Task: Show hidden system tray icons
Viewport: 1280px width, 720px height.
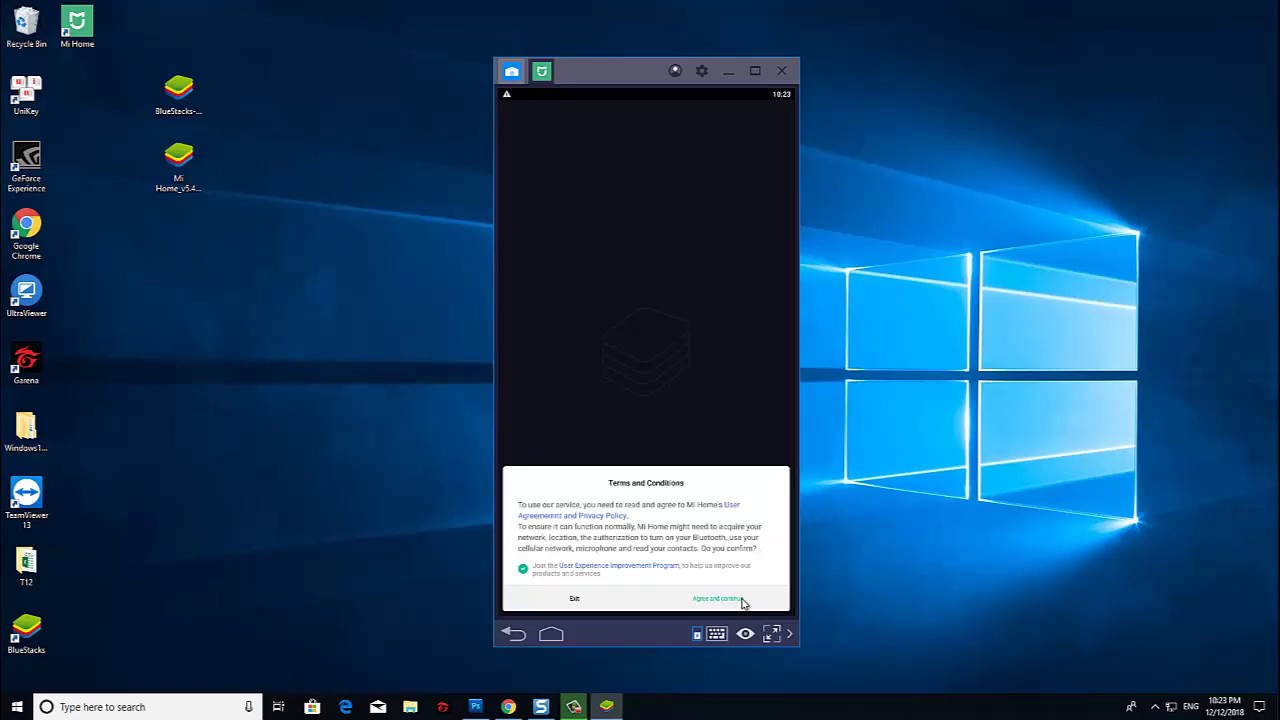Action: pyautogui.click(x=1155, y=707)
